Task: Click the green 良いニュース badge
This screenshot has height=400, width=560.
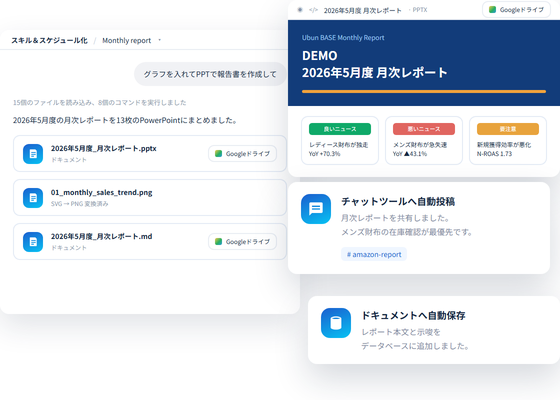Action: click(x=340, y=129)
